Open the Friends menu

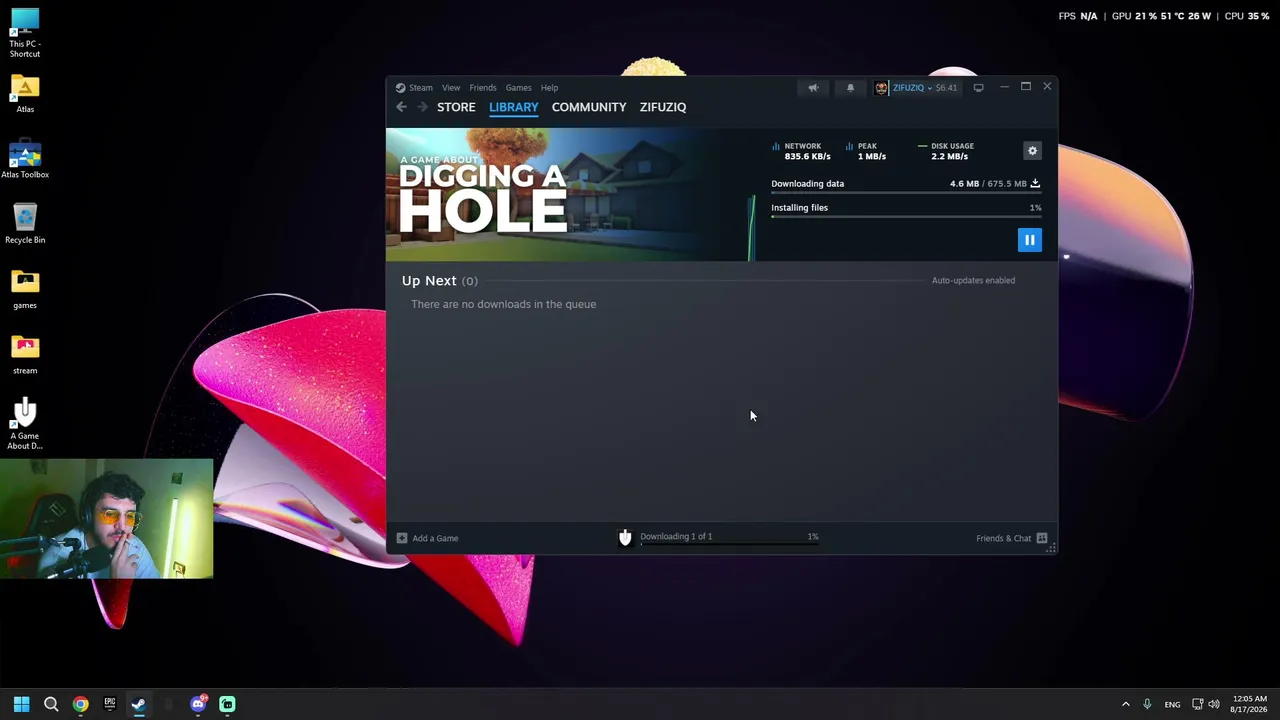tap(483, 88)
